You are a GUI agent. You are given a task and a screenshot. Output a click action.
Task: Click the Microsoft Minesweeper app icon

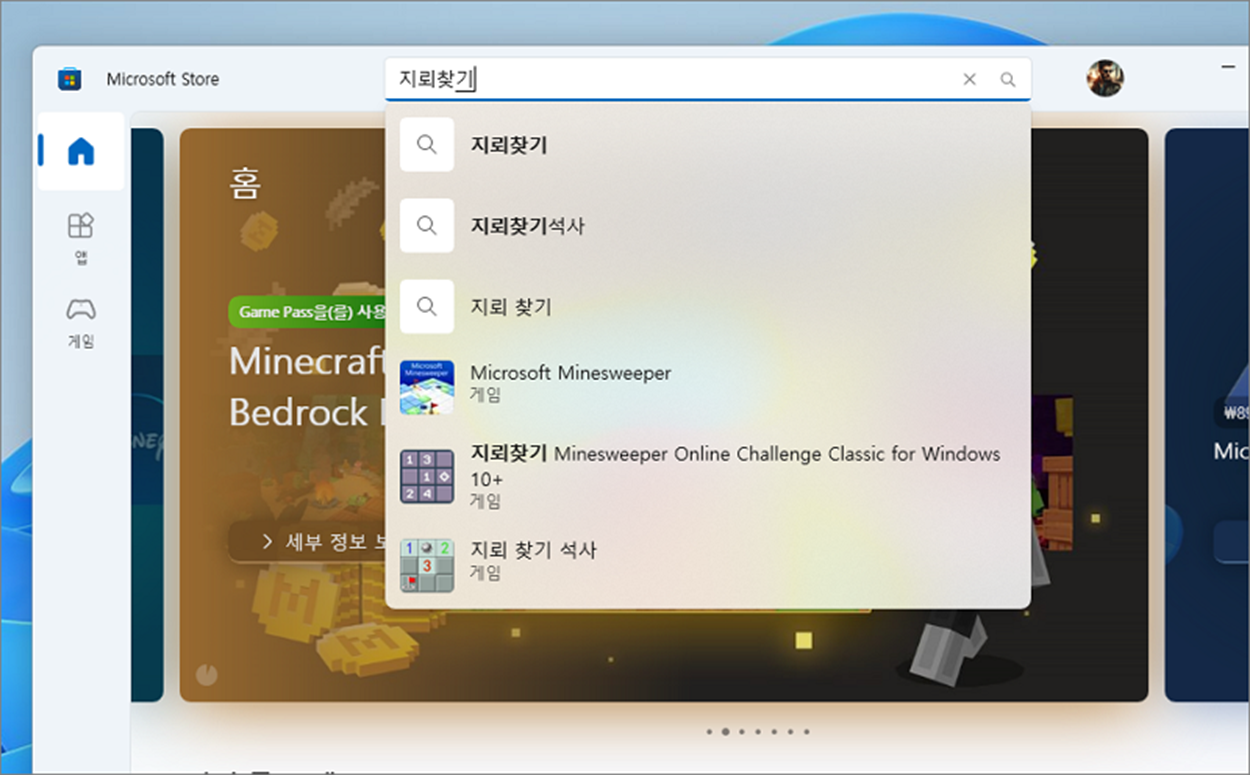[427, 388]
